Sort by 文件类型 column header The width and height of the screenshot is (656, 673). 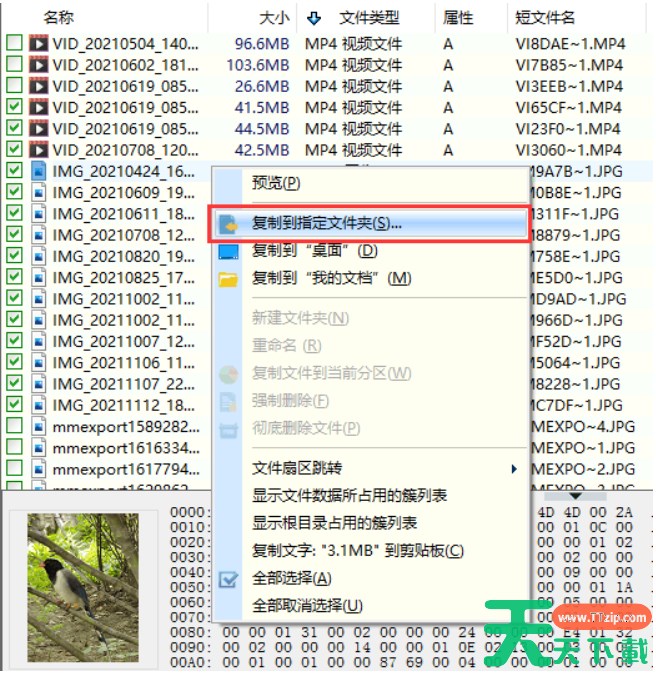tap(368, 18)
